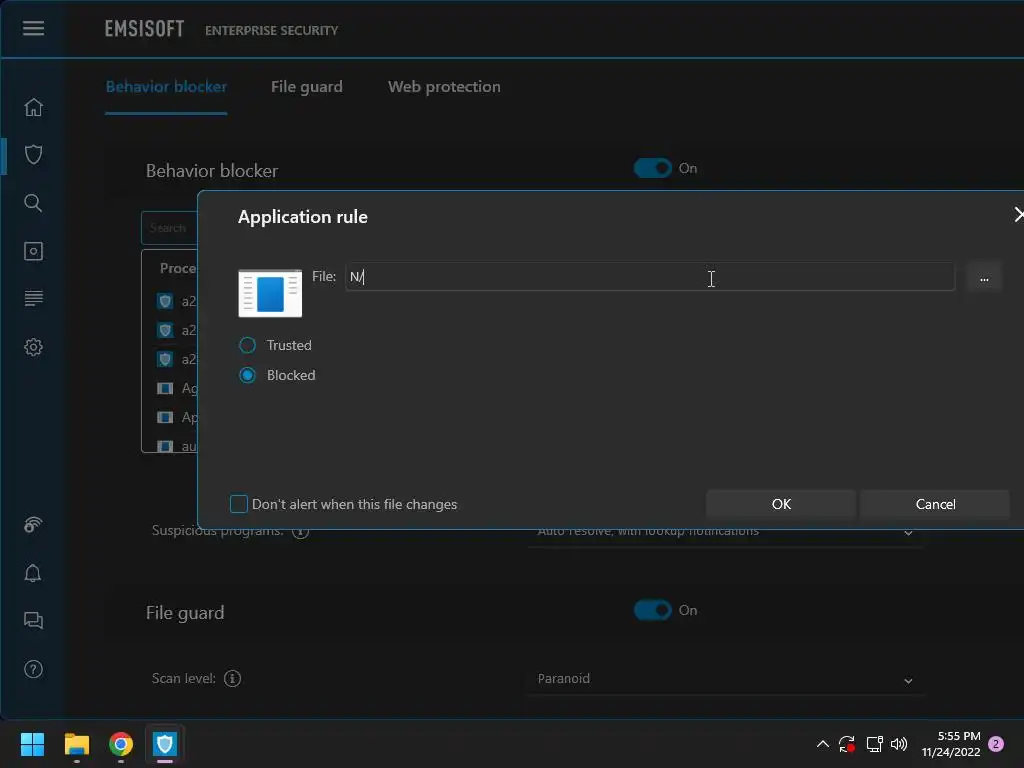Click process Search field

170,228
